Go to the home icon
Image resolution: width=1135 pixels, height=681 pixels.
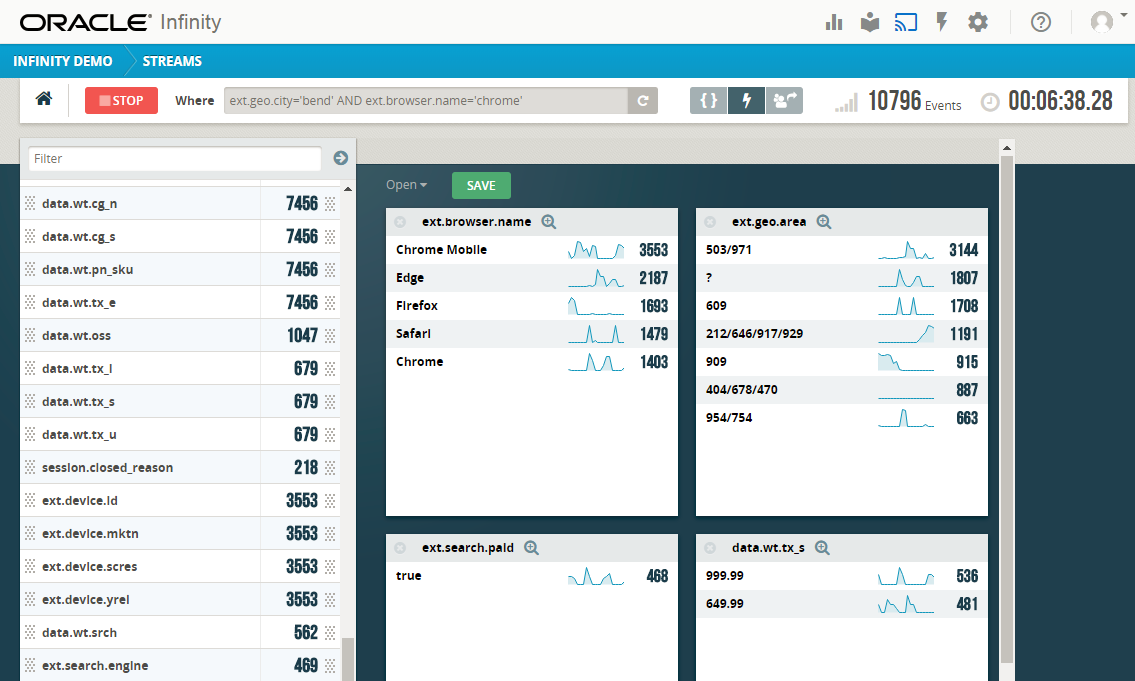(x=44, y=99)
